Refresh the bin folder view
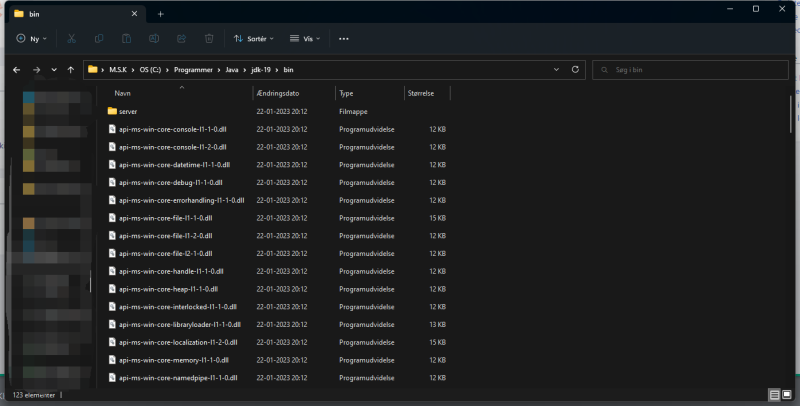Viewport: 800px width, 406px height. (575, 69)
